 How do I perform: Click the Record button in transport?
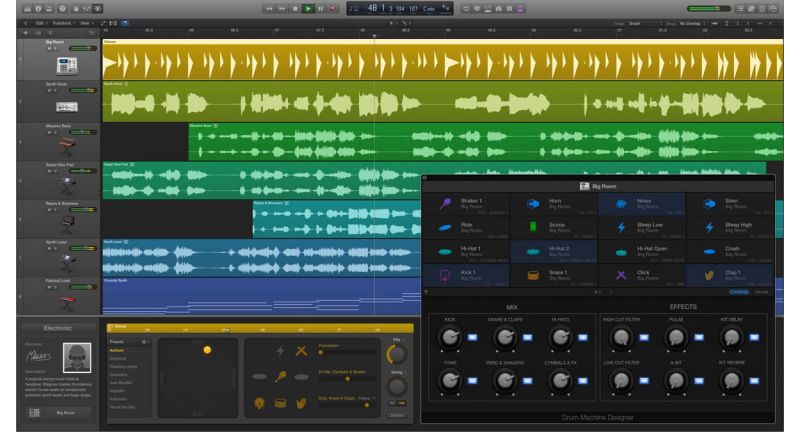point(333,9)
